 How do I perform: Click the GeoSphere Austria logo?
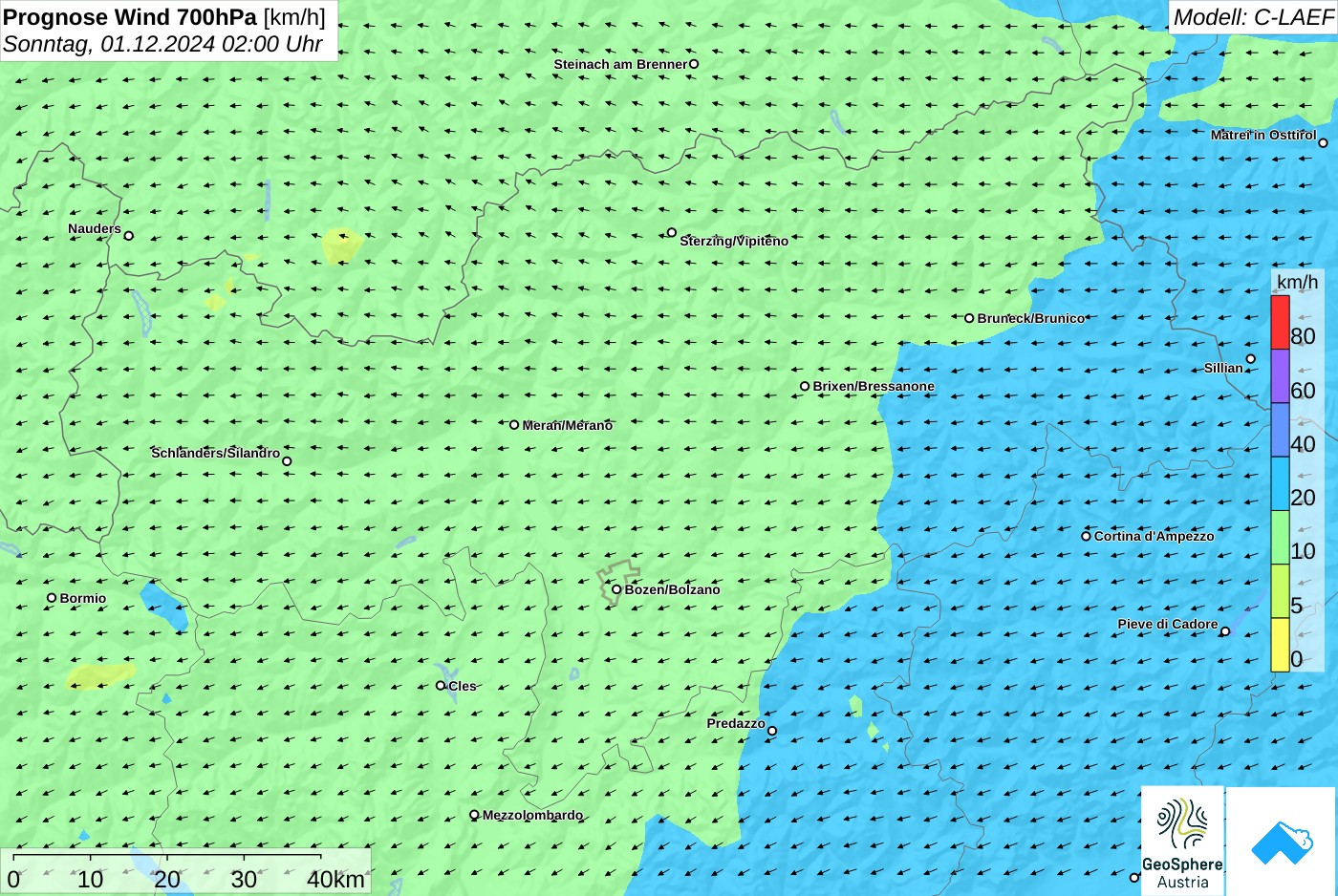coord(1182,841)
